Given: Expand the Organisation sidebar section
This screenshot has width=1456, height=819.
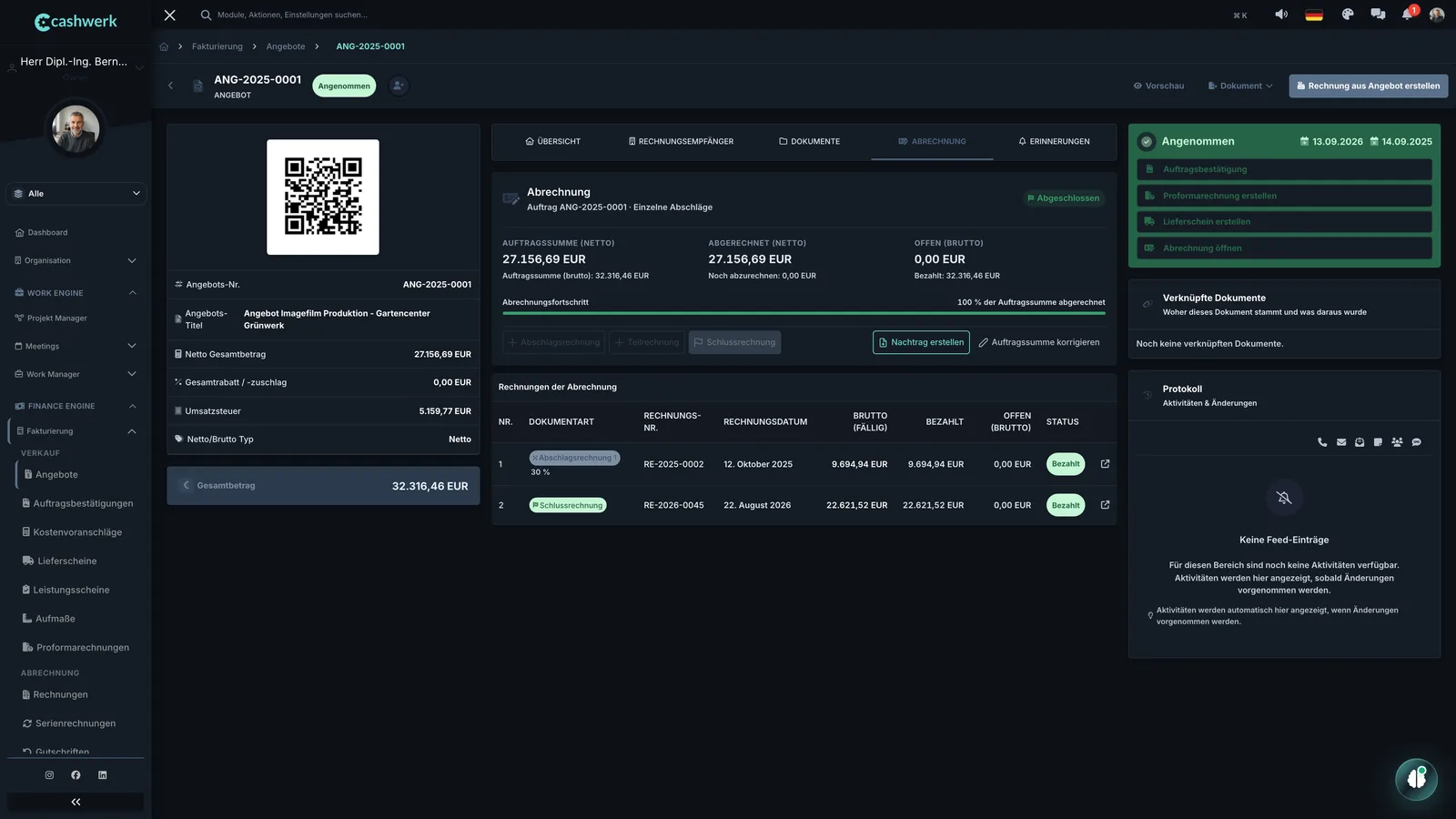Looking at the screenshot, I should point(76,260).
